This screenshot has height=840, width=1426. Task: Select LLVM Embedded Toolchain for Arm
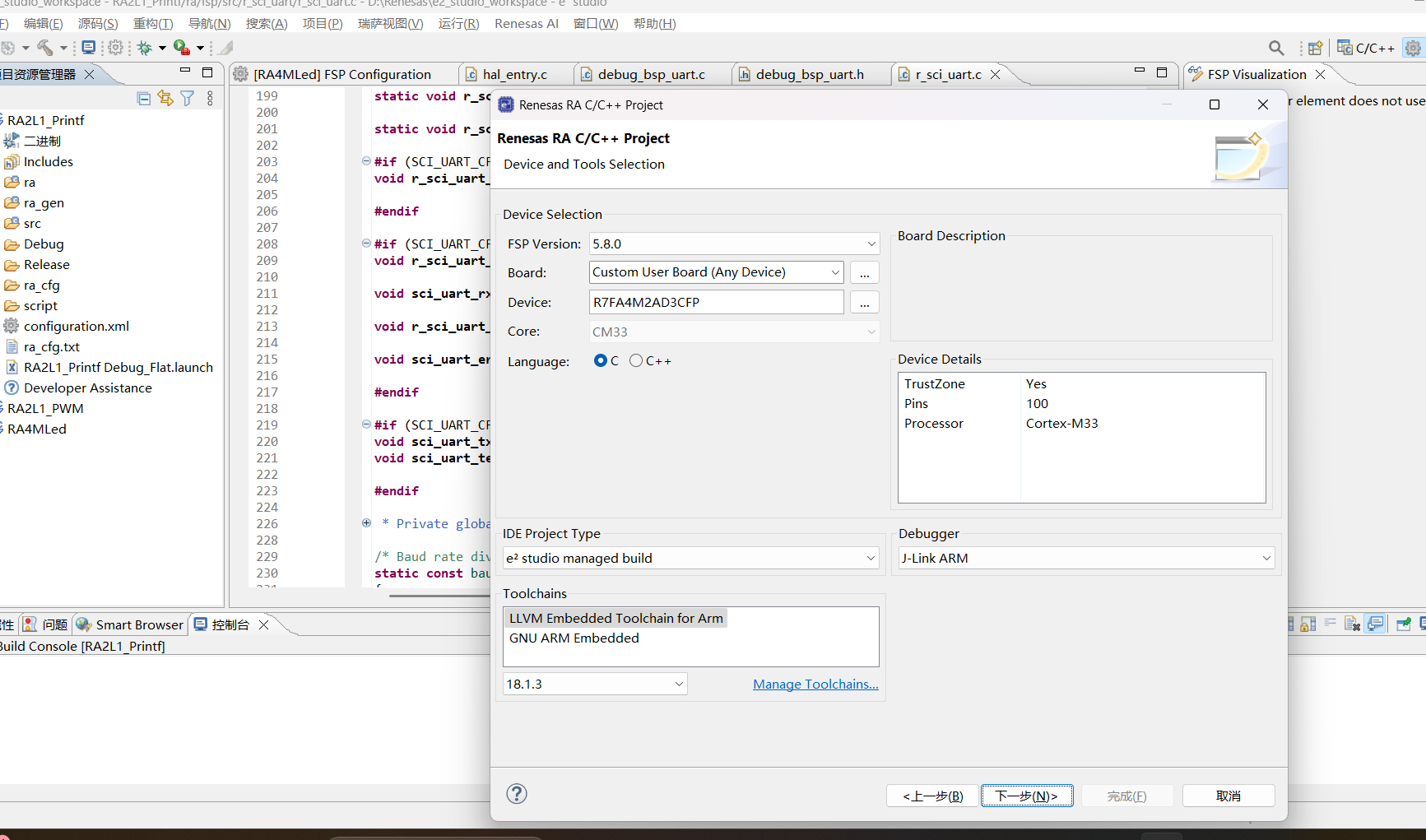tap(615, 618)
